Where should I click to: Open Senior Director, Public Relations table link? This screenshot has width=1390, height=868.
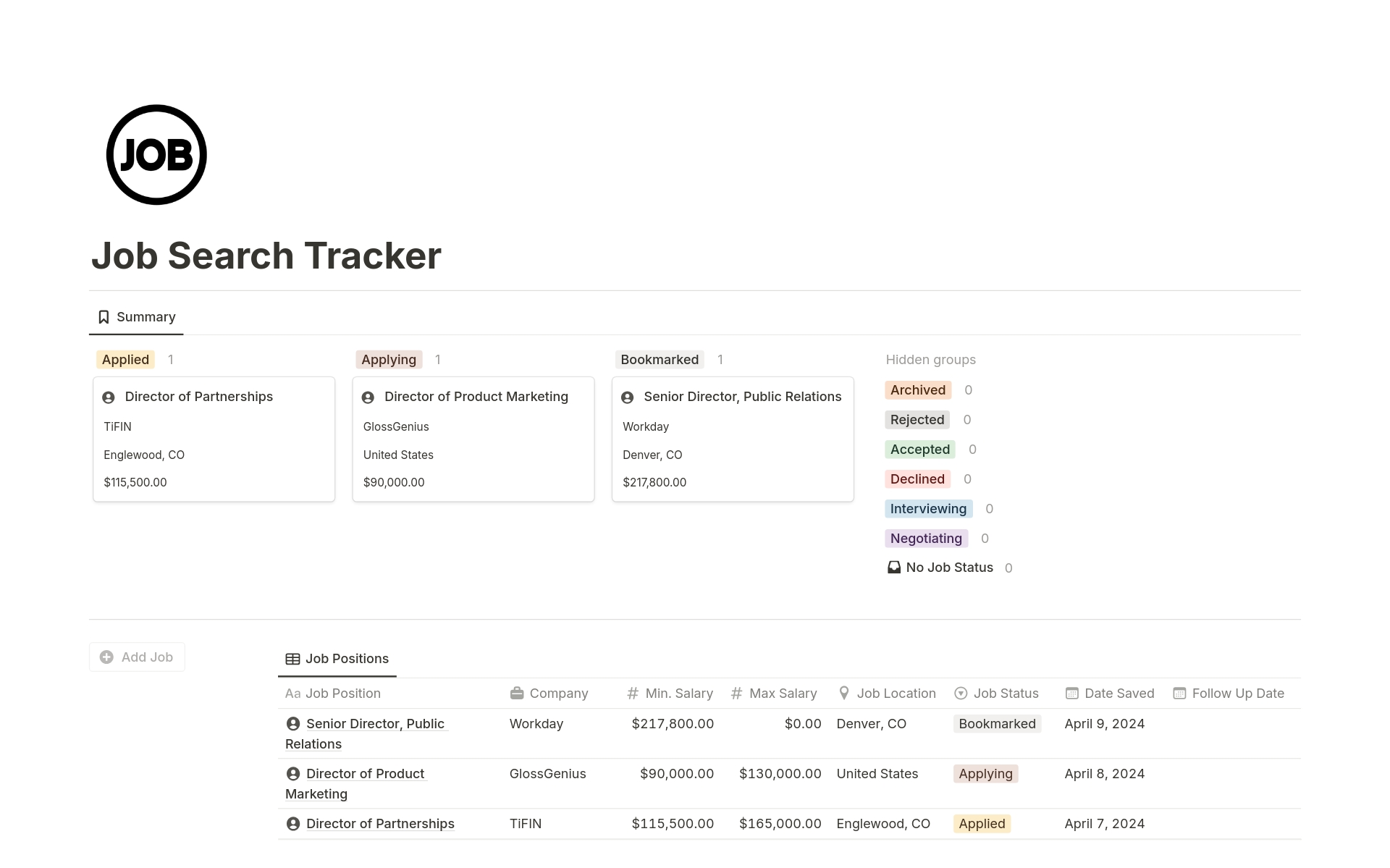point(375,724)
